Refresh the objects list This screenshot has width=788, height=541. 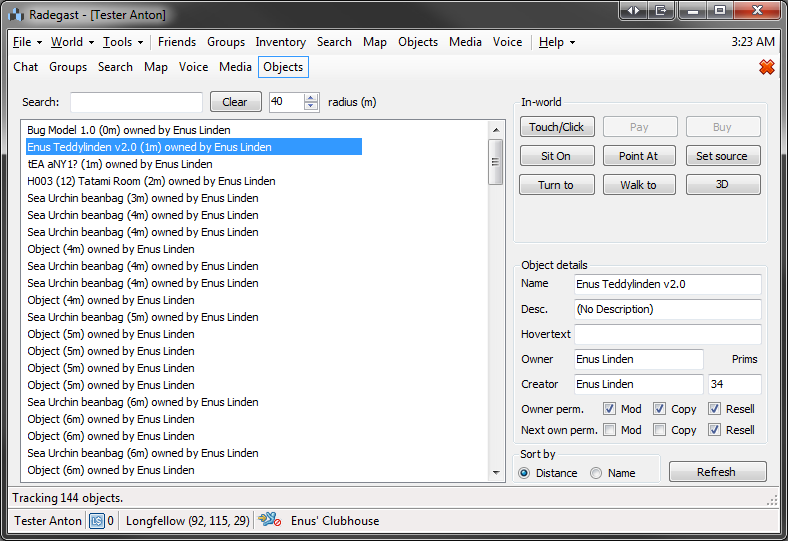click(717, 472)
